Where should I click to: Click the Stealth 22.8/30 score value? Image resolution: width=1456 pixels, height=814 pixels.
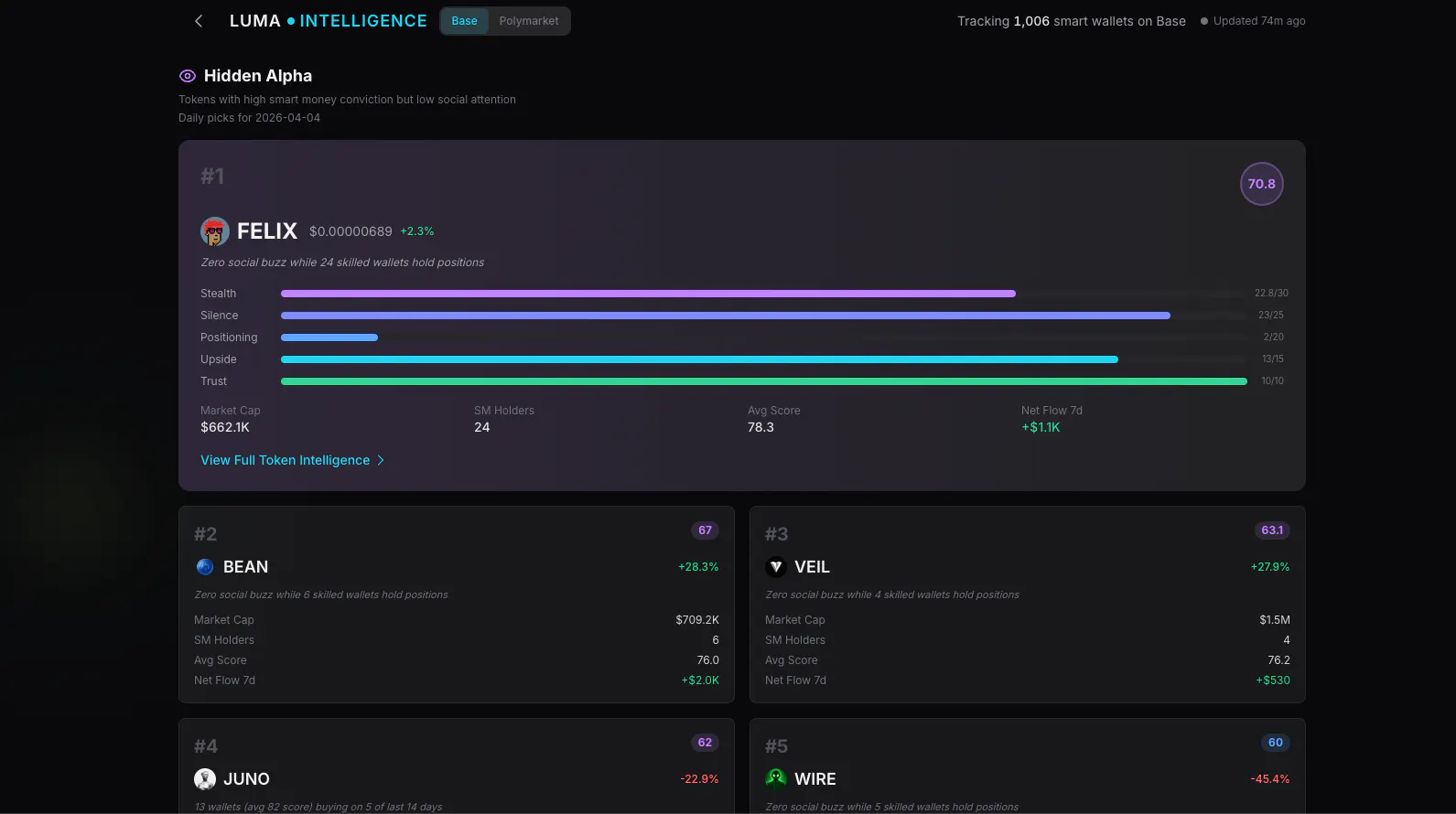(1271, 294)
